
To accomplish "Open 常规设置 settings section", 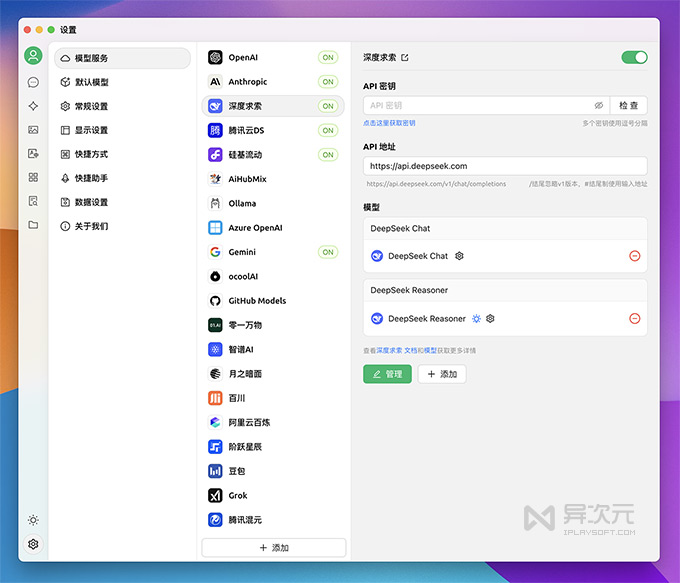I will (122, 106).
